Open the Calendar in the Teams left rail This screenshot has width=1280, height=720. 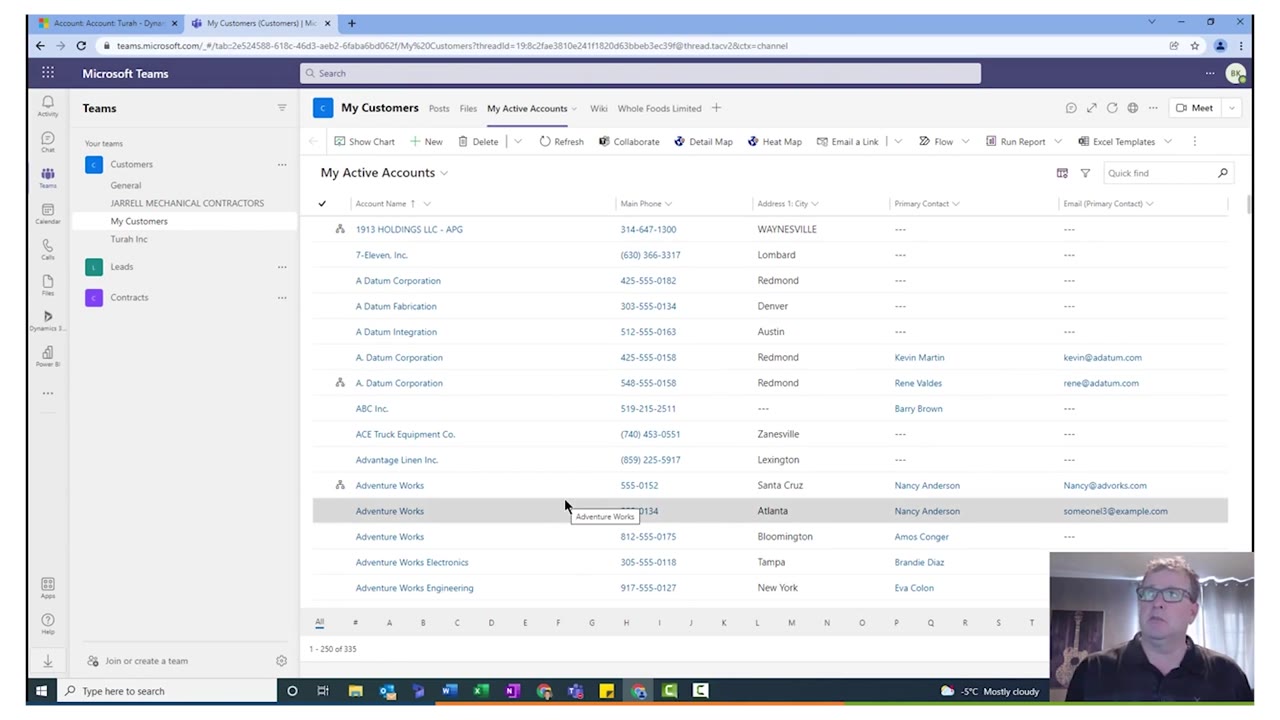click(x=47, y=210)
